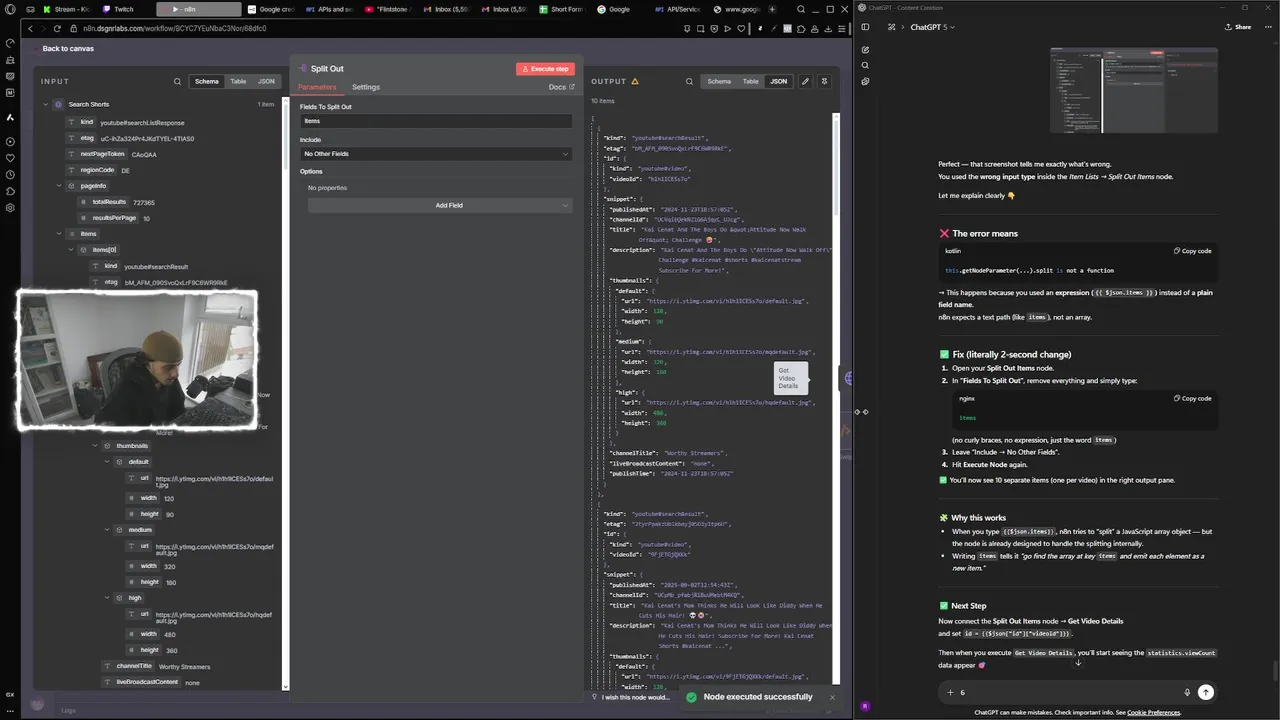
Task: Select INPUT JSON view
Action: pos(266,81)
